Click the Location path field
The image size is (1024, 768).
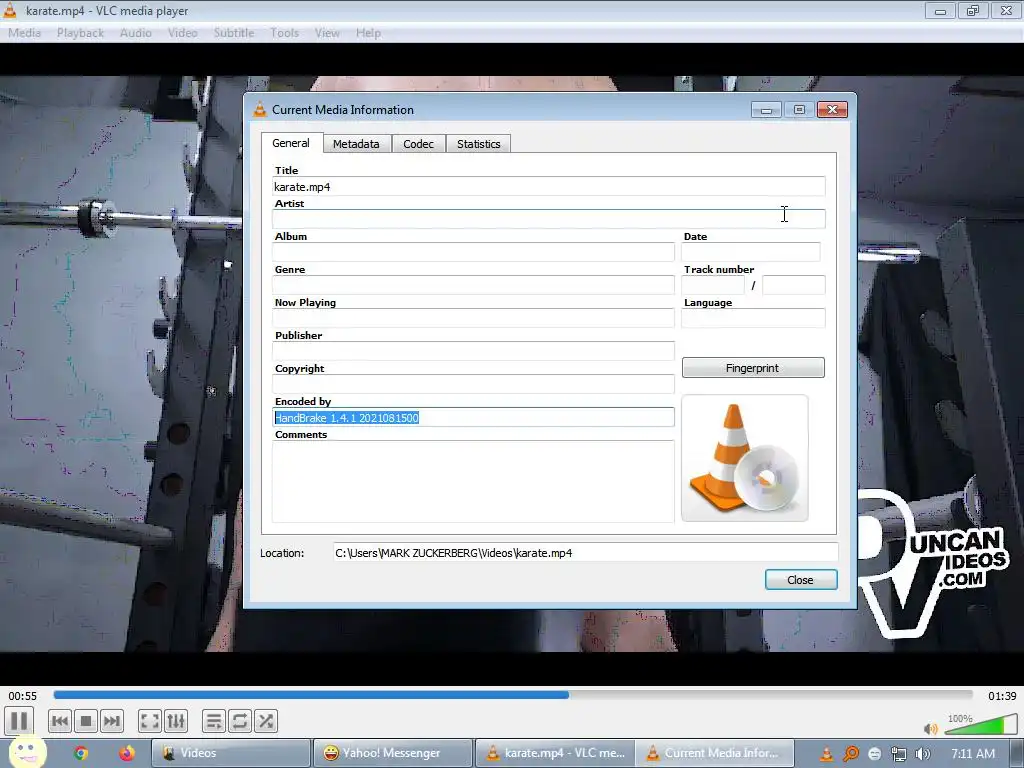(x=586, y=552)
